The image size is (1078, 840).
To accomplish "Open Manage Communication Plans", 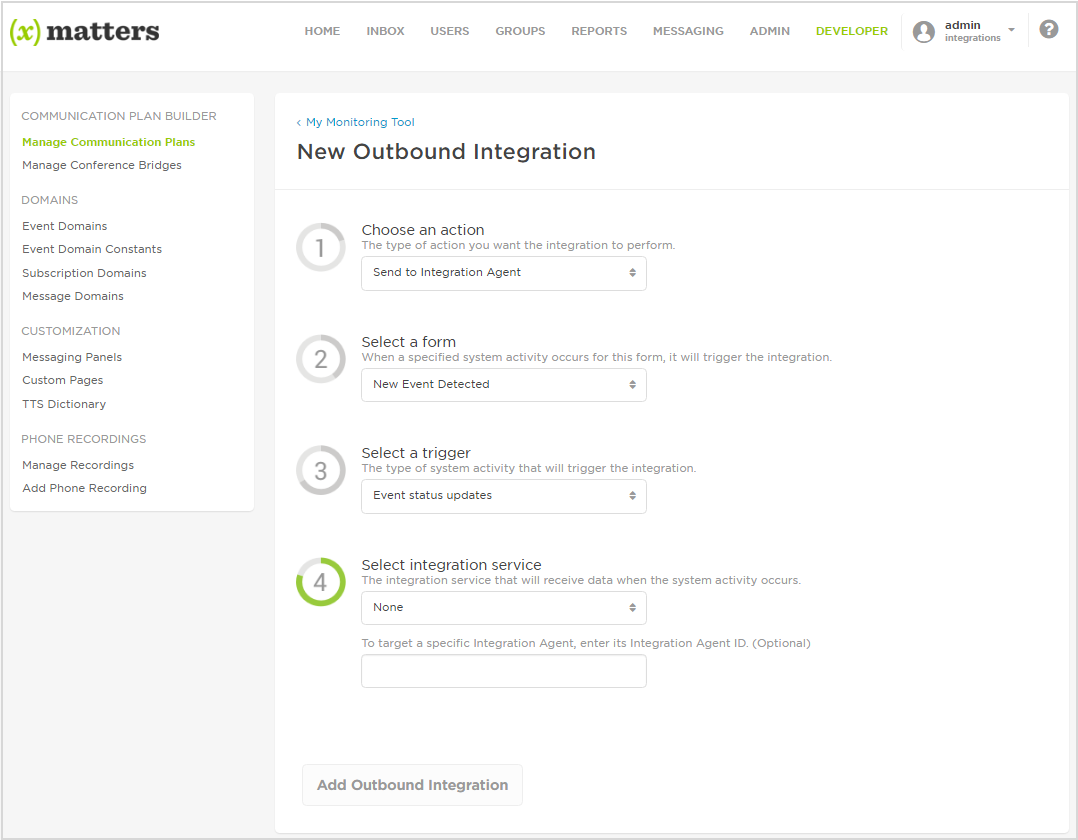I will (109, 142).
